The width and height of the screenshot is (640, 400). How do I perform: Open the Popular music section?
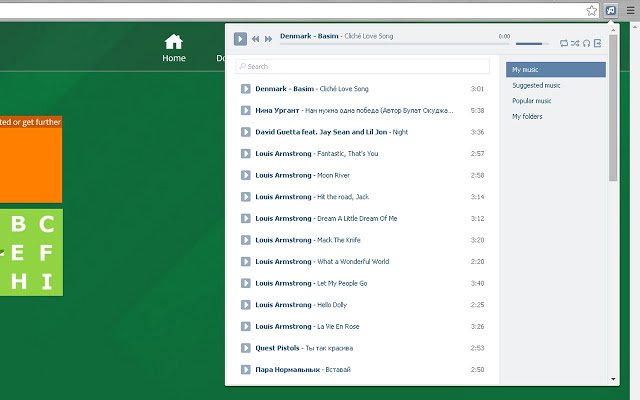tap(531, 101)
